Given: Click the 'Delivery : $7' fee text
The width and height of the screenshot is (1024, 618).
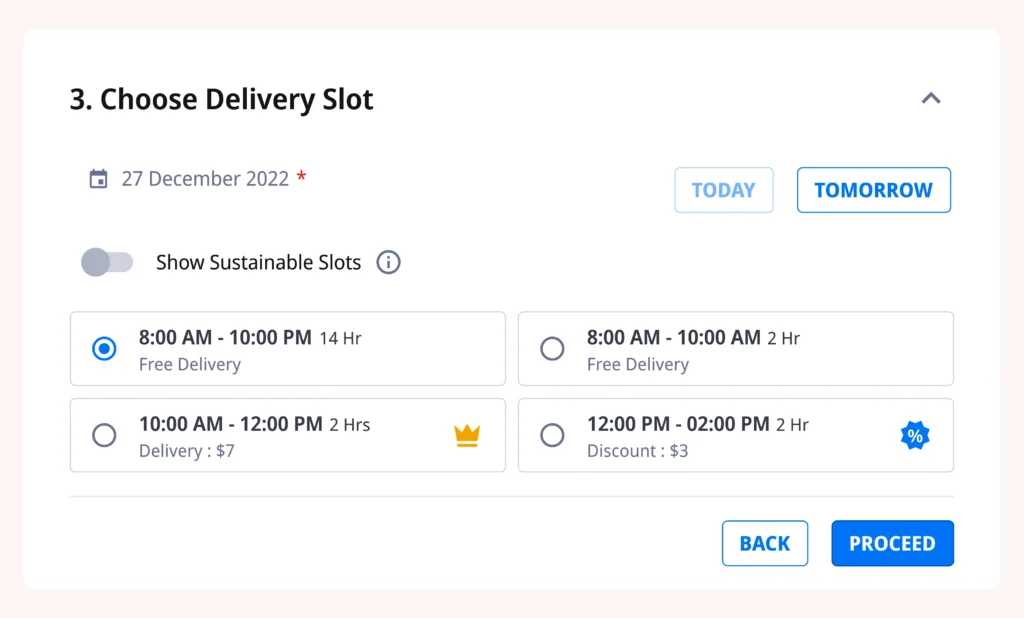Looking at the screenshot, I should (x=187, y=451).
